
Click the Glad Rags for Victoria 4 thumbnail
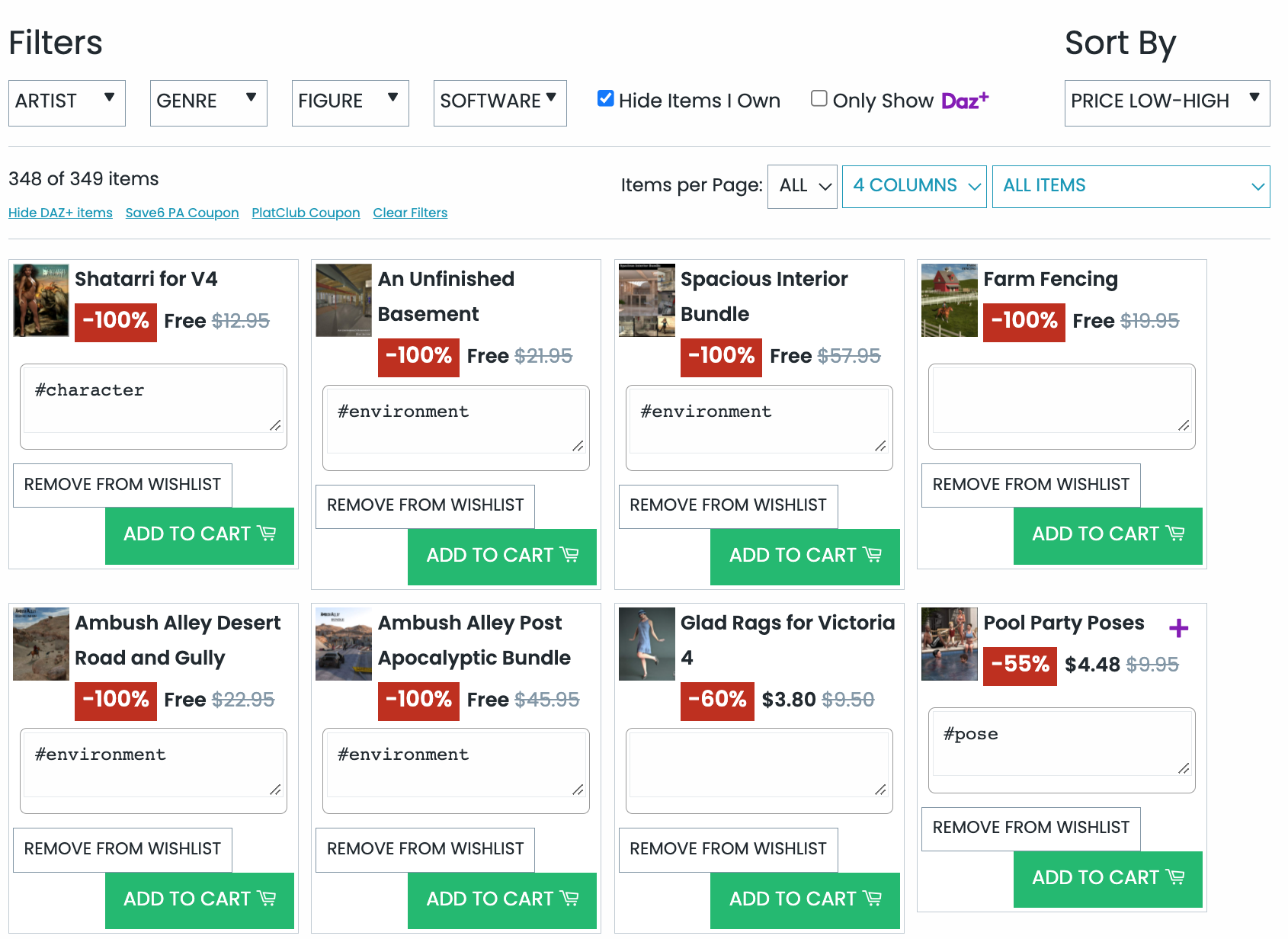click(646, 644)
